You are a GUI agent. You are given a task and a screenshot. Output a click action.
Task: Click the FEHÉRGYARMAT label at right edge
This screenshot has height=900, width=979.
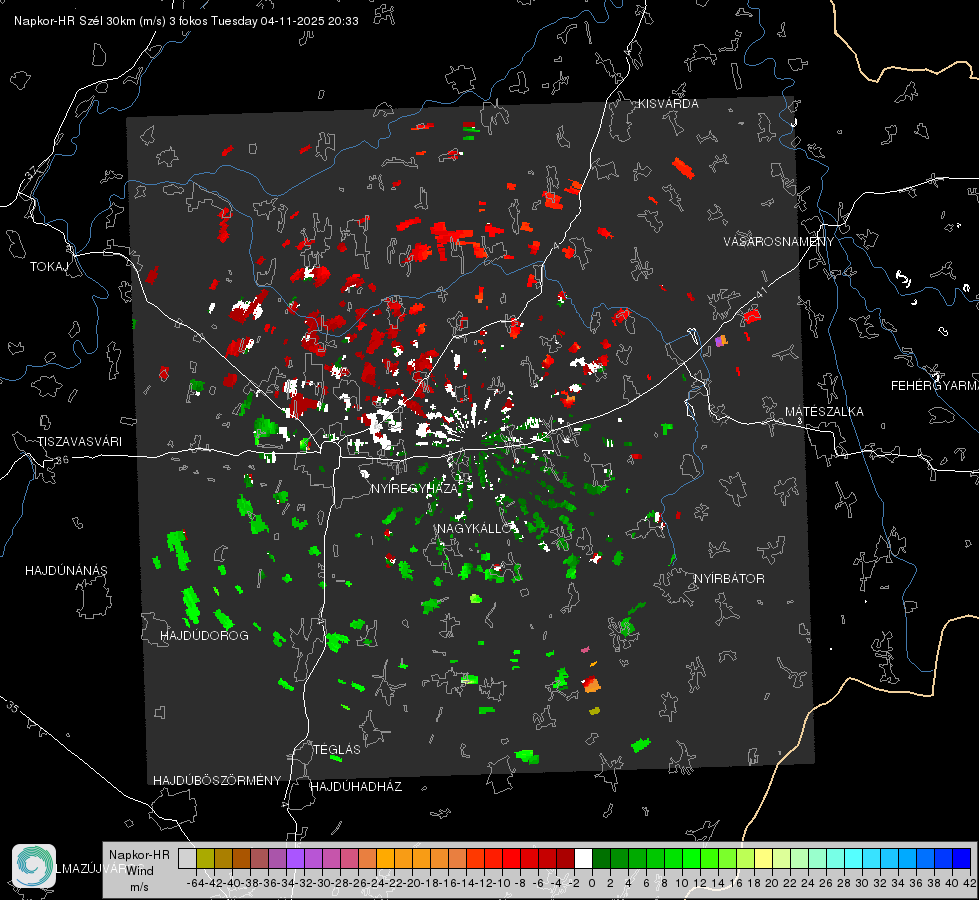tap(935, 386)
